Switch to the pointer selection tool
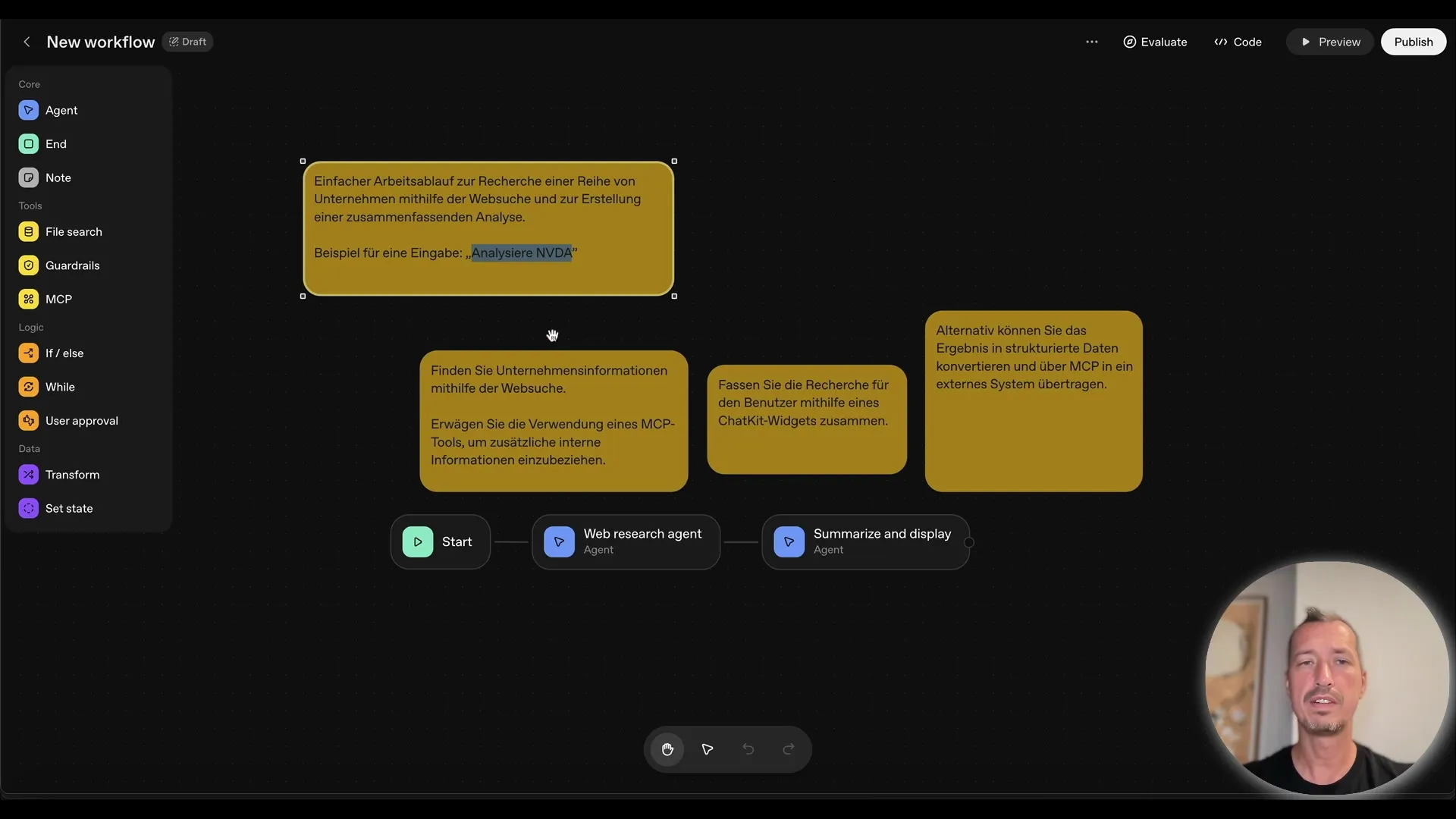Viewport: 1456px width, 819px height. (707, 749)
